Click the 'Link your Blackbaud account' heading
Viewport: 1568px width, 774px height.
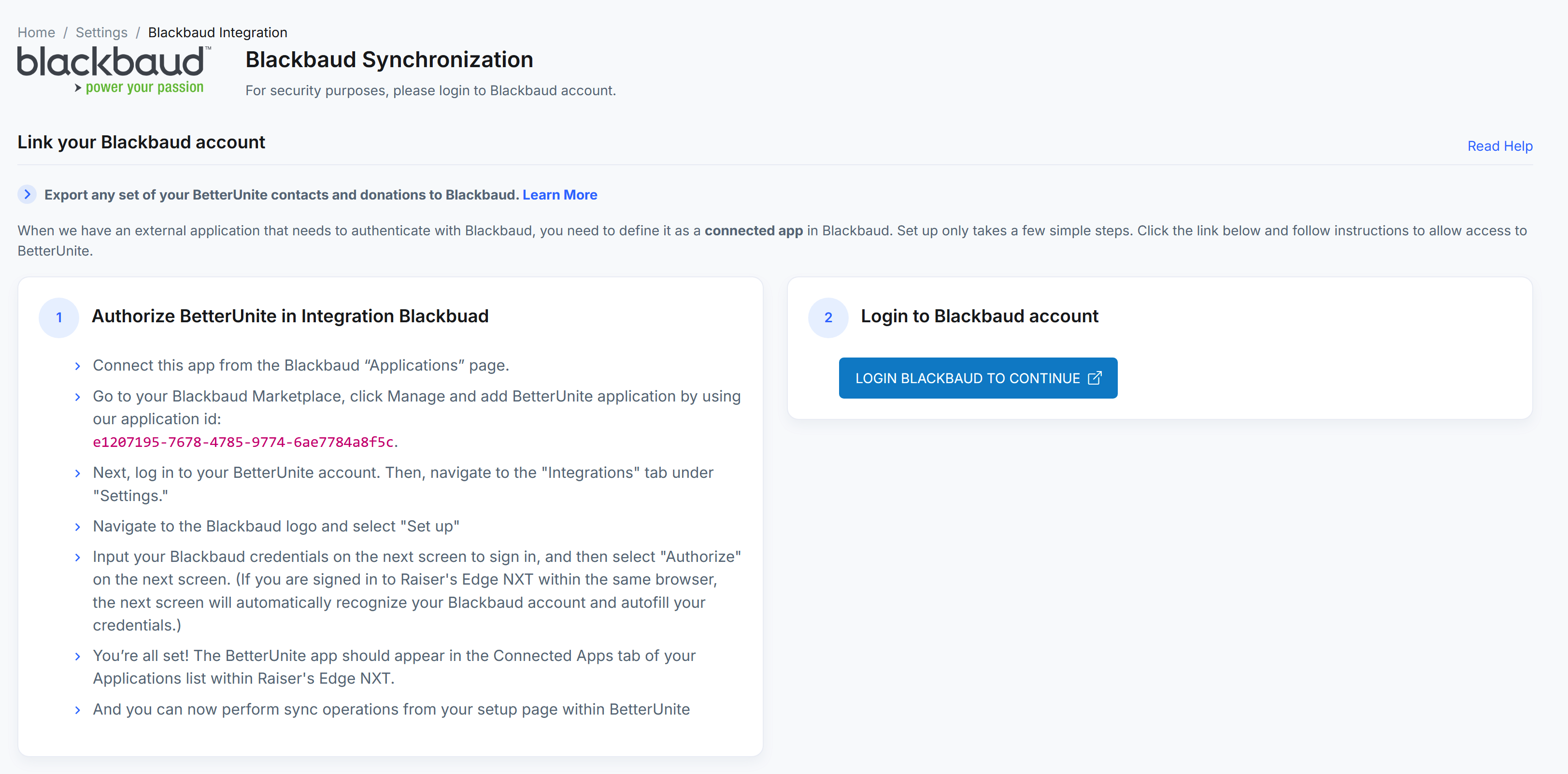(141, 142)
